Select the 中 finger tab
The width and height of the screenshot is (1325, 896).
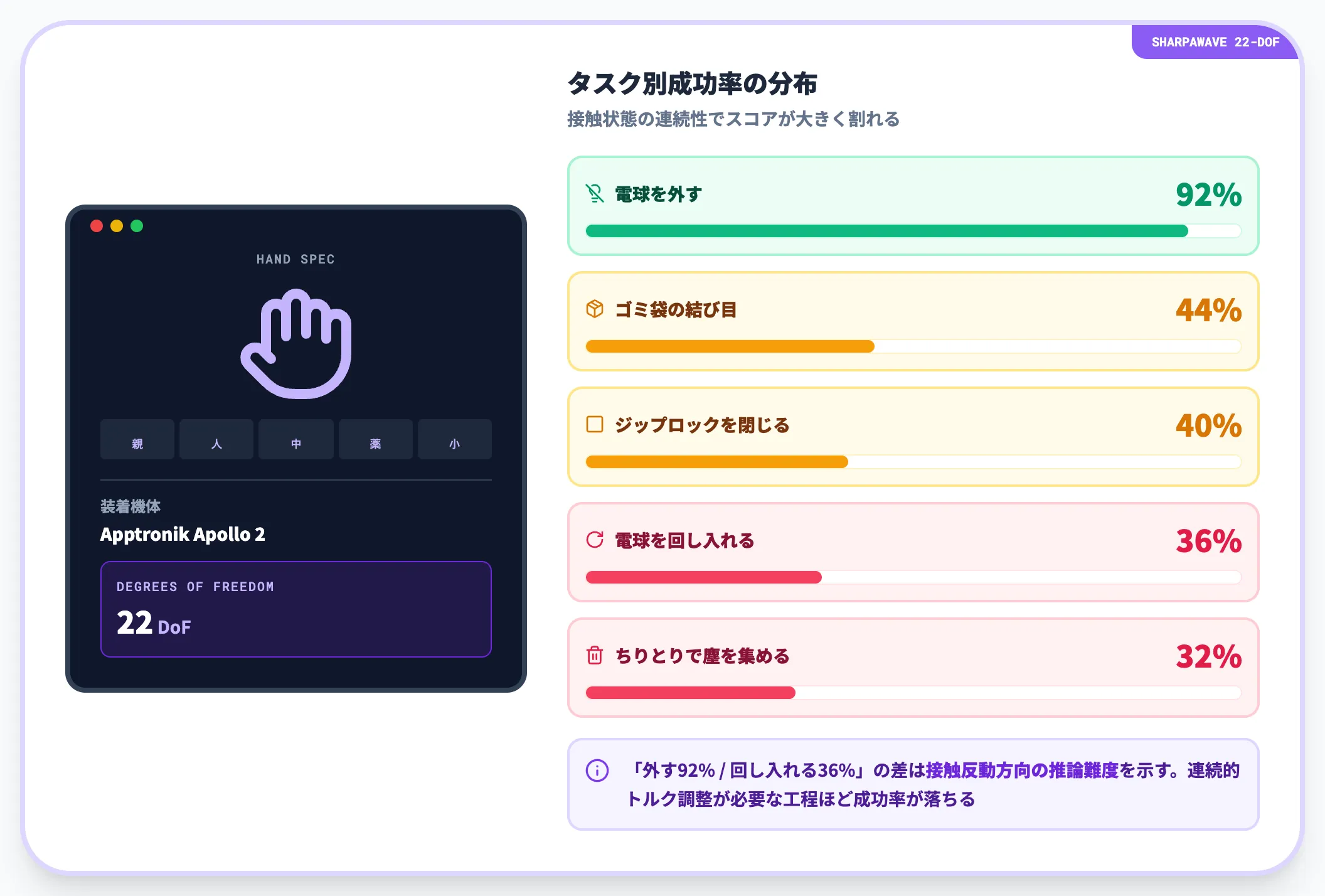296,440
